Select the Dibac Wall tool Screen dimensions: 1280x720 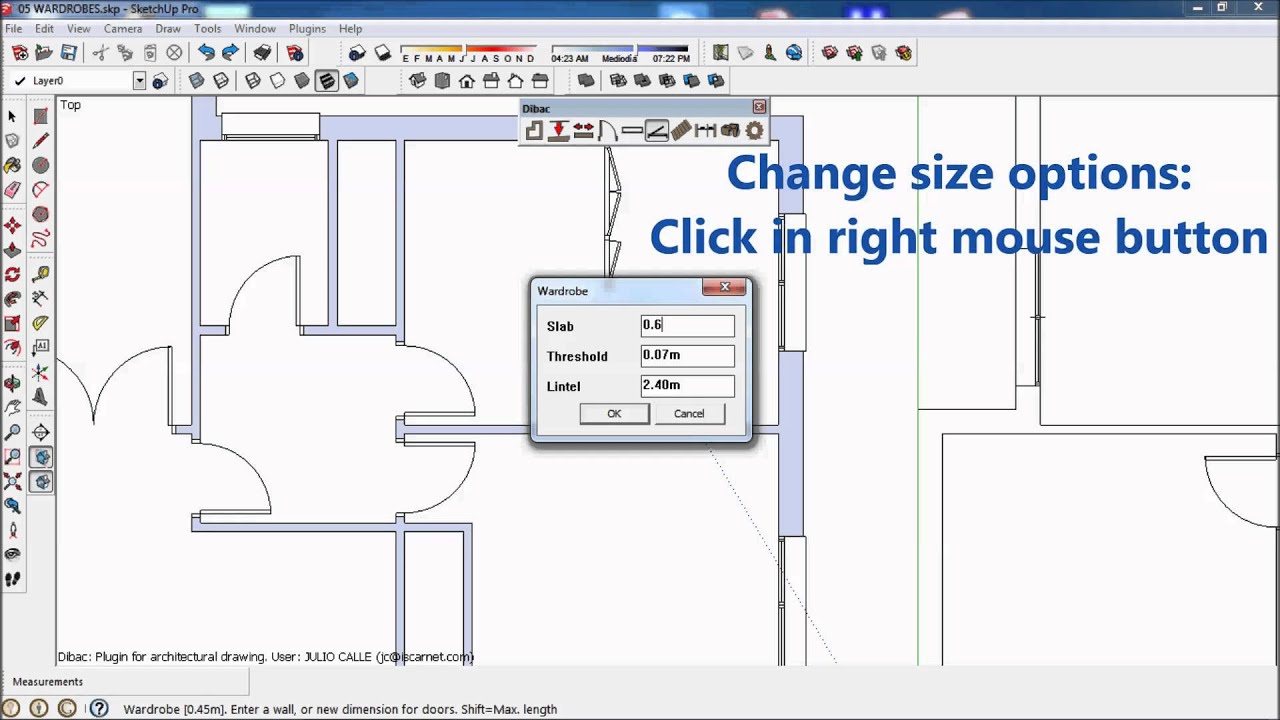(x=534, y=131)
